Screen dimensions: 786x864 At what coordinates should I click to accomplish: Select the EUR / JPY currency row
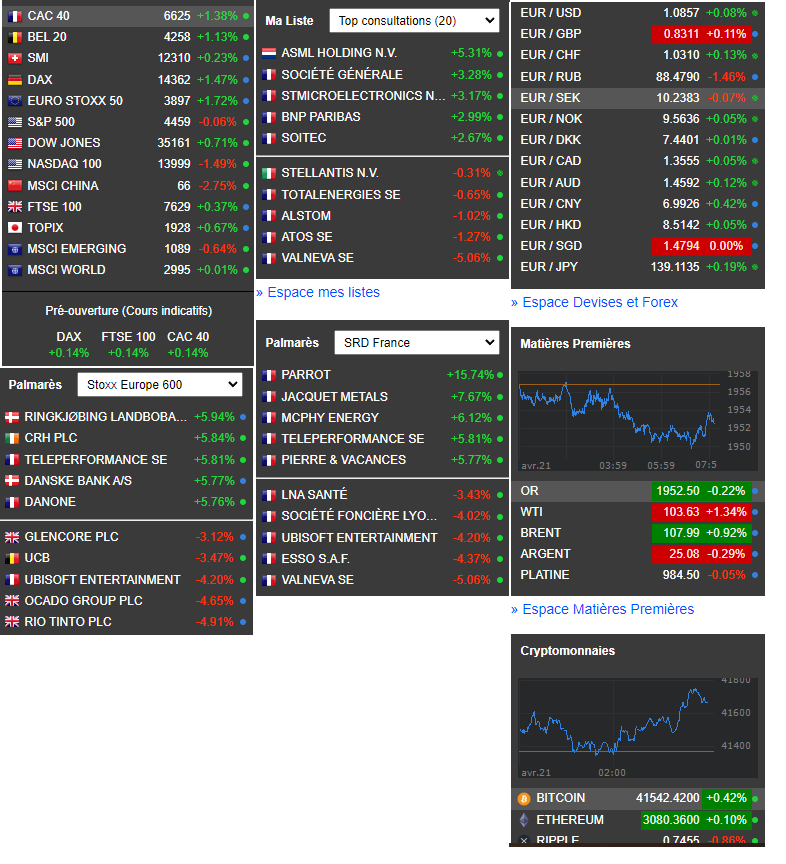tap(638, 267)
